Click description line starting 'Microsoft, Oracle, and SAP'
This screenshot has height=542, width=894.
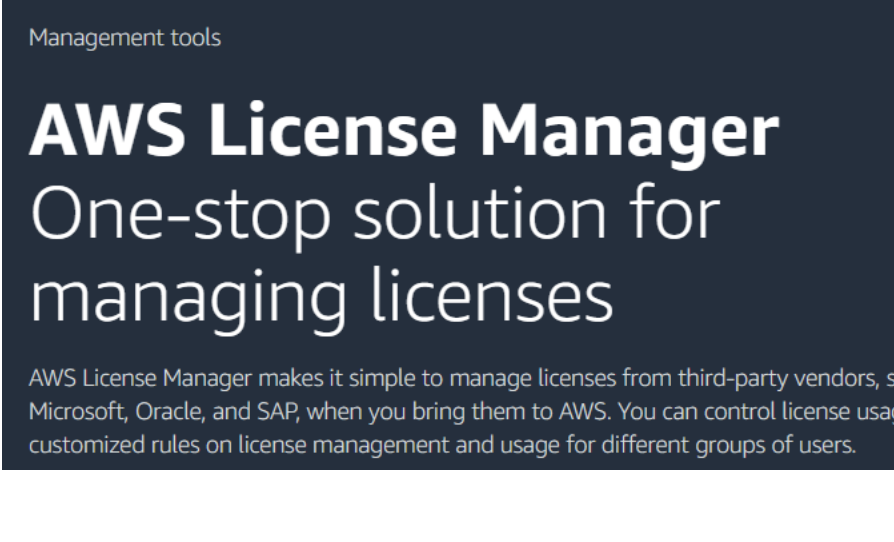pyautogui.click(x=461, y=411)
